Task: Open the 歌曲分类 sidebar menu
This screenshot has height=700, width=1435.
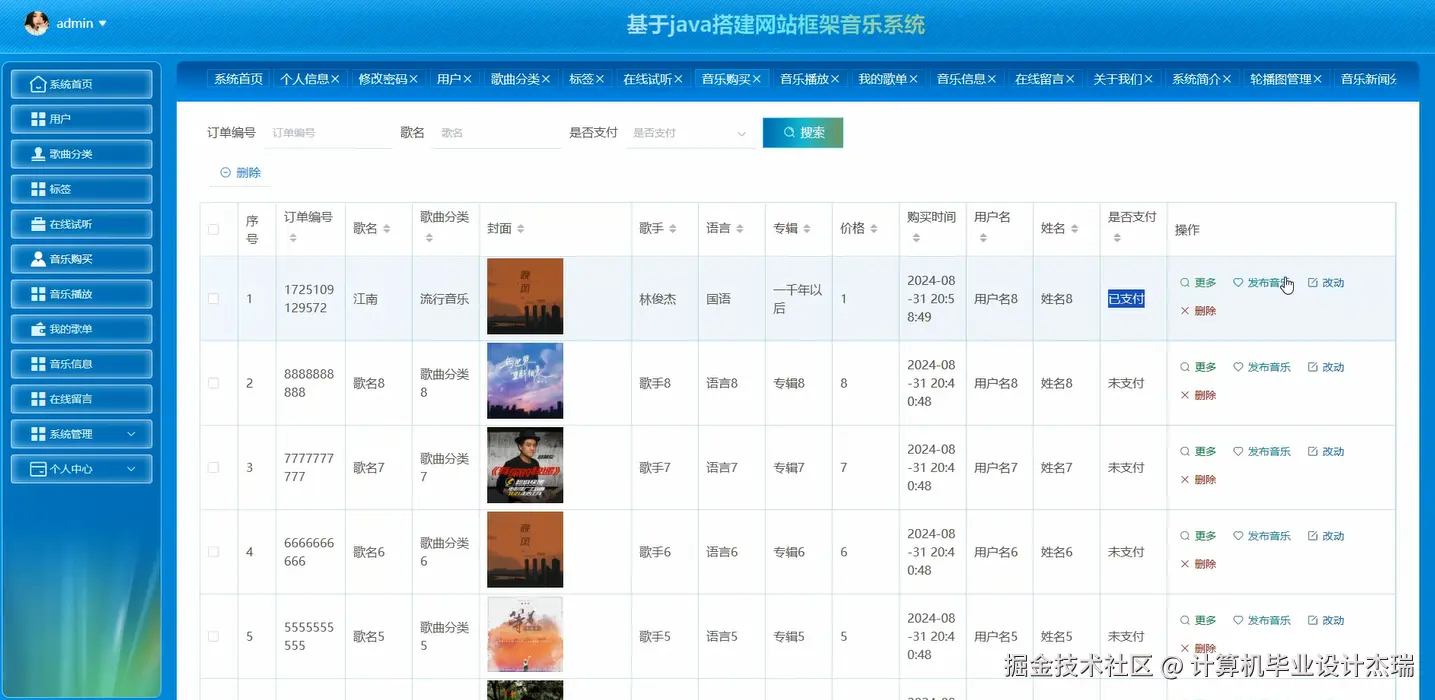Action: tap(81, 154)
